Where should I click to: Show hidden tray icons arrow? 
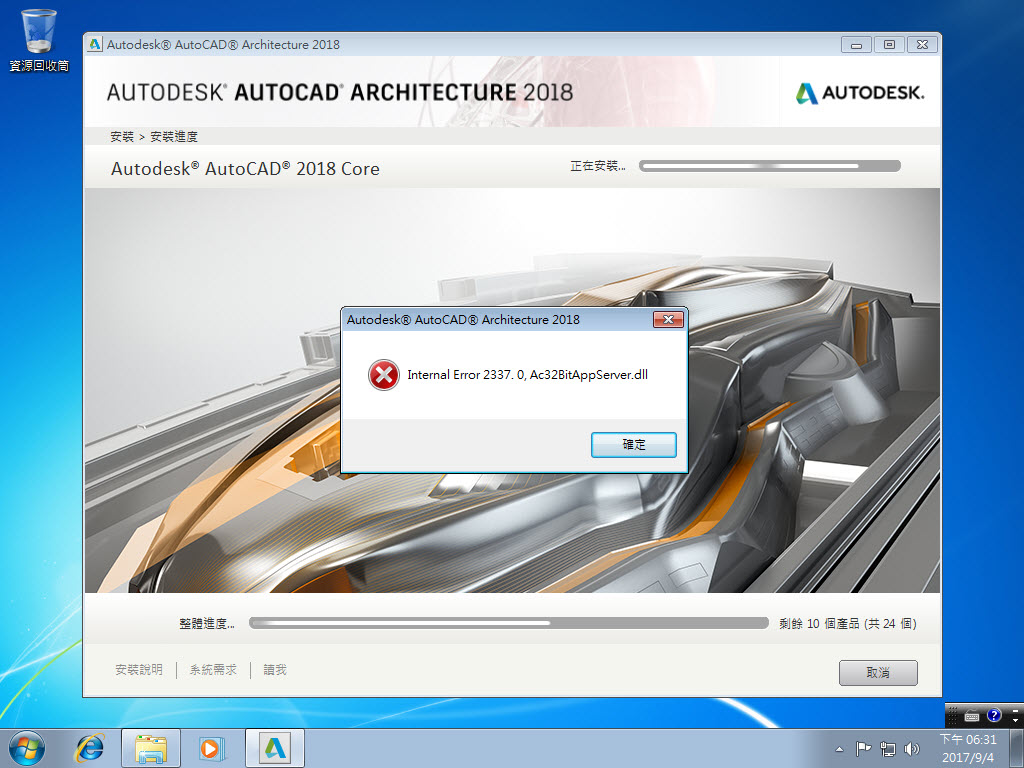(839, 749)
